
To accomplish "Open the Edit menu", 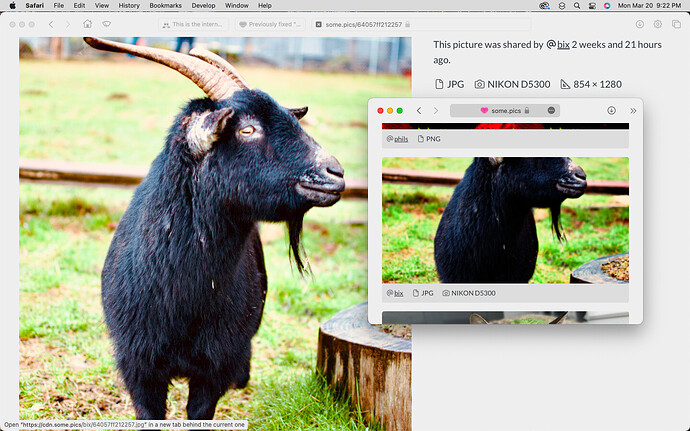I will click(79, 5).
